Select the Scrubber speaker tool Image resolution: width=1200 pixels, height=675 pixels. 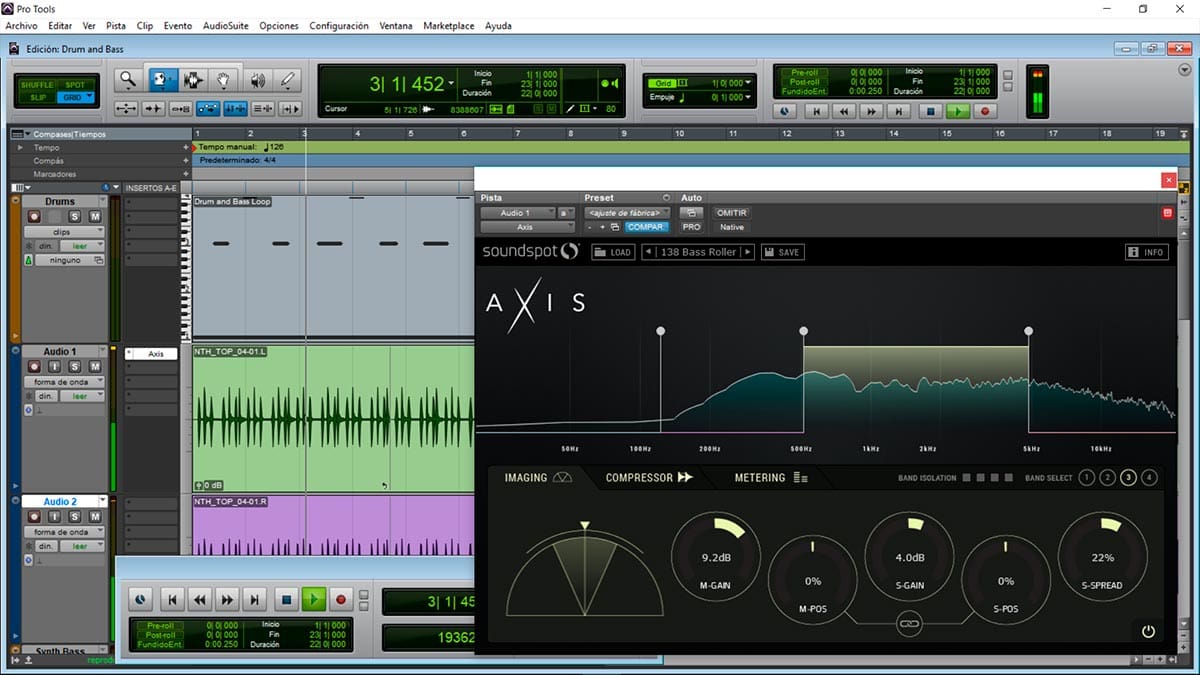pos(257,80)
